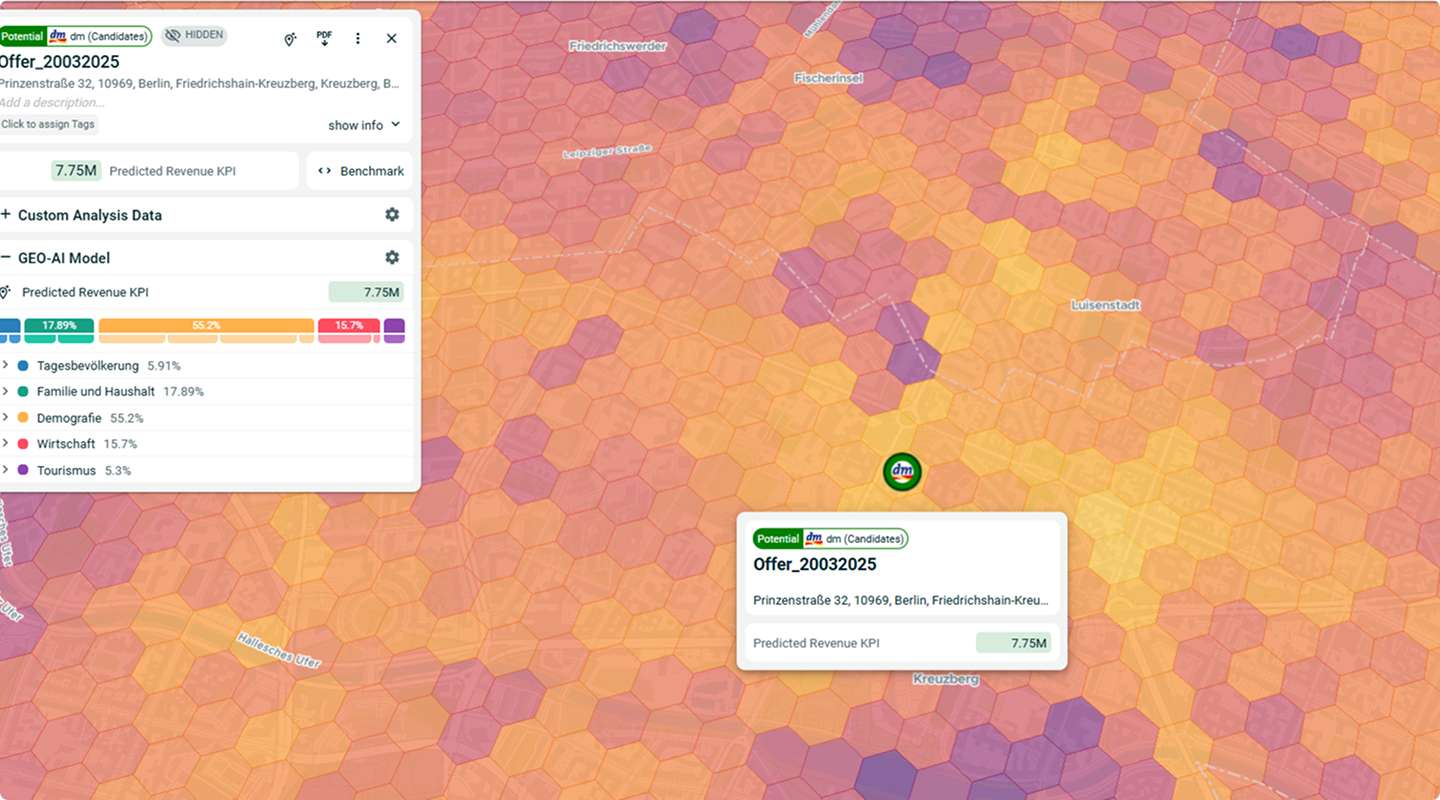Viewport: 1440px width, 800px height.
Task: Click the Offer_20032025 title in side panel
Action: point(59,62)
